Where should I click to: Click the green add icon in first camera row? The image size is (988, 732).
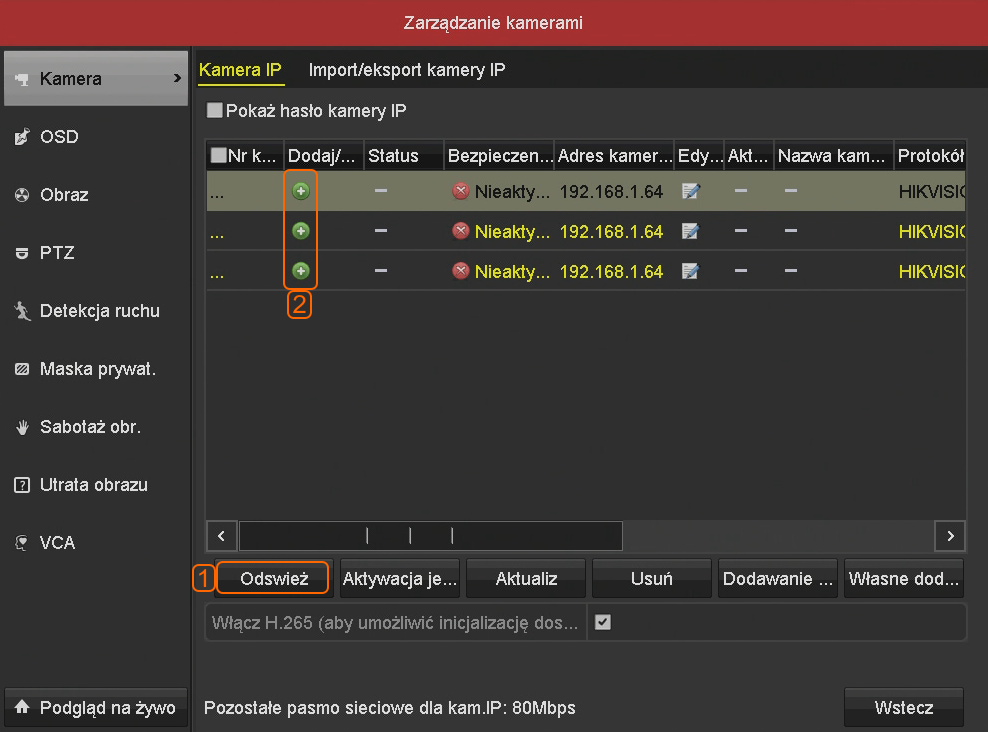pos(300,191)
